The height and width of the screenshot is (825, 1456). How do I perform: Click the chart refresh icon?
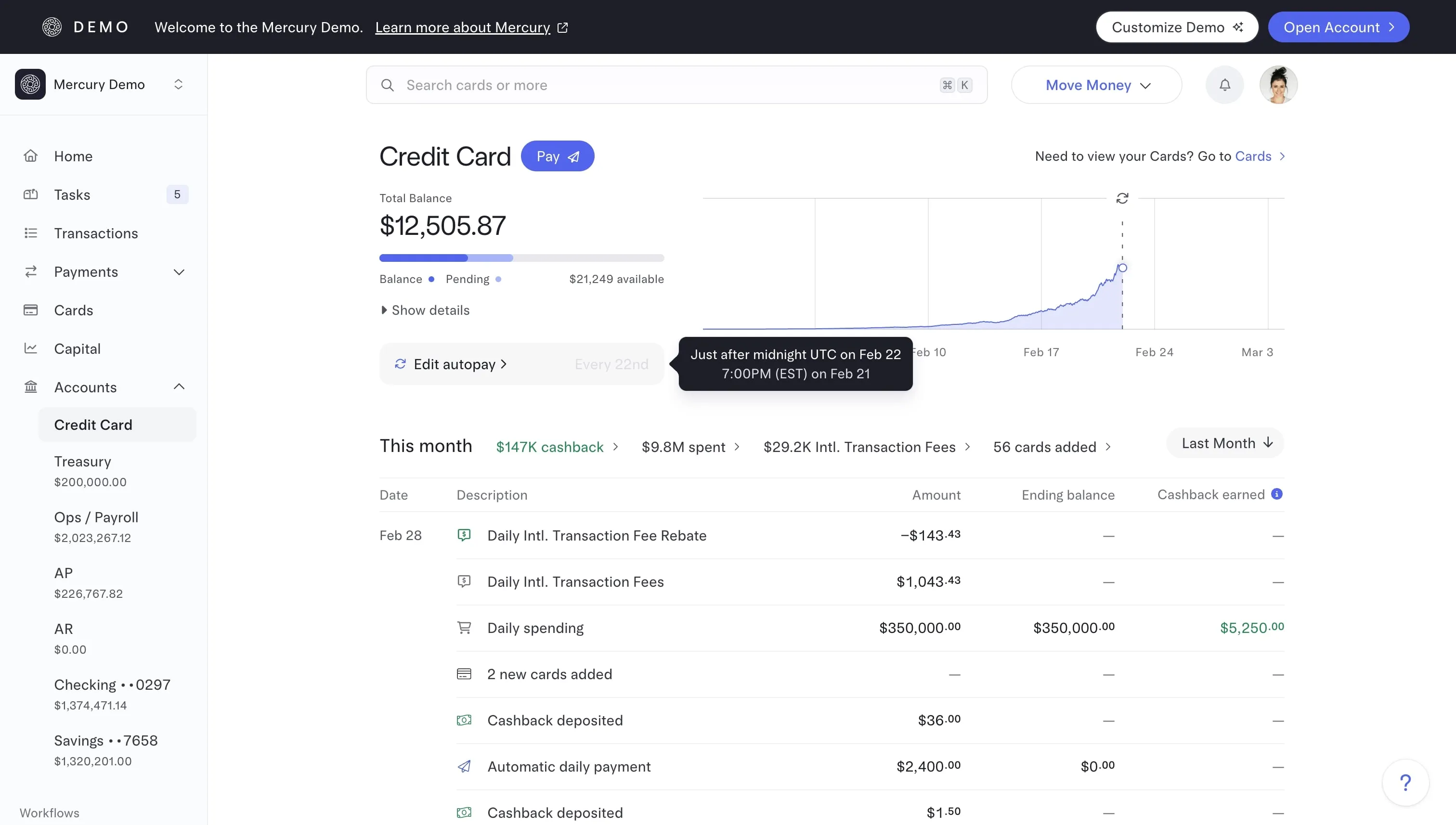click(1122, 198)
